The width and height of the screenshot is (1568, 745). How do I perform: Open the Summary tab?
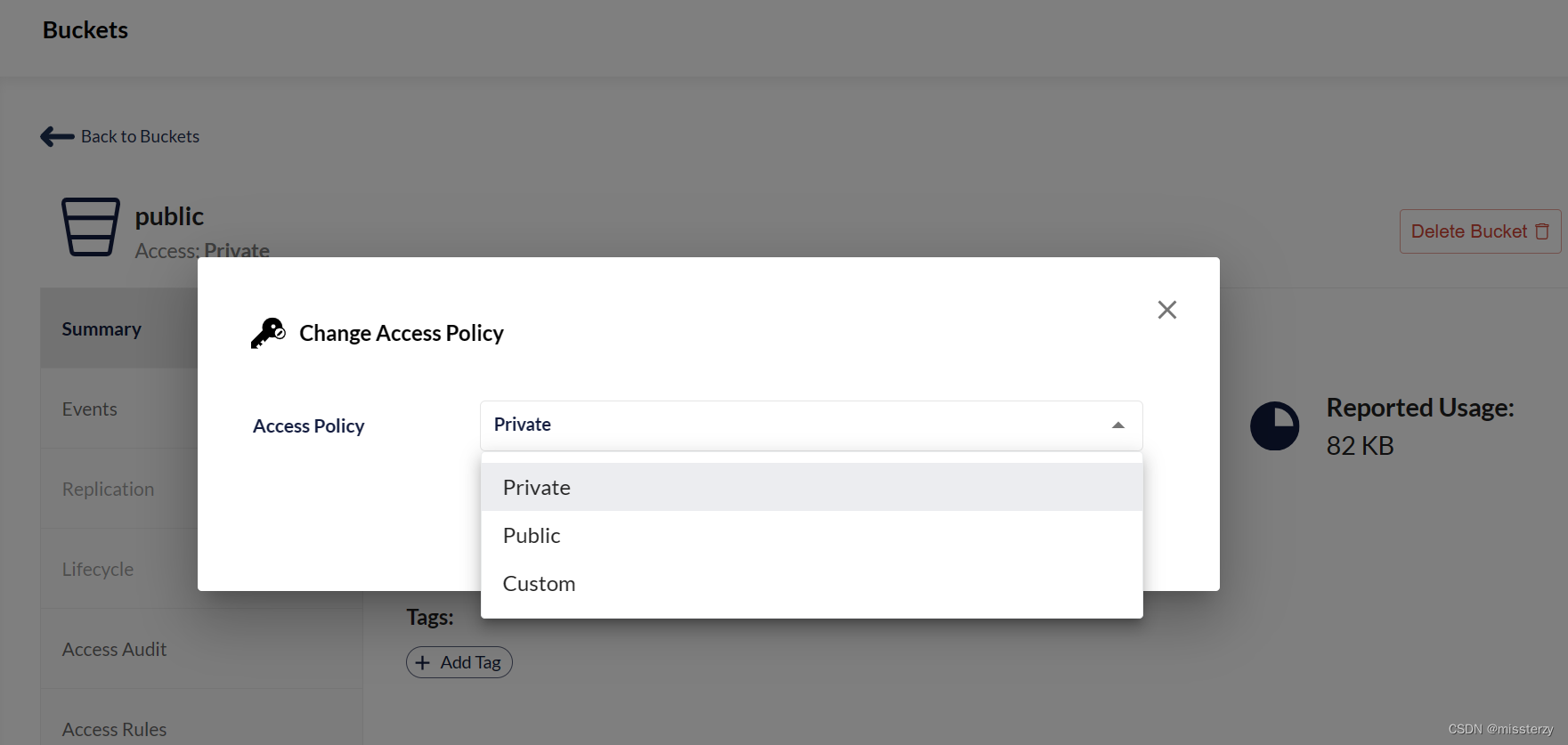point(102,329)
